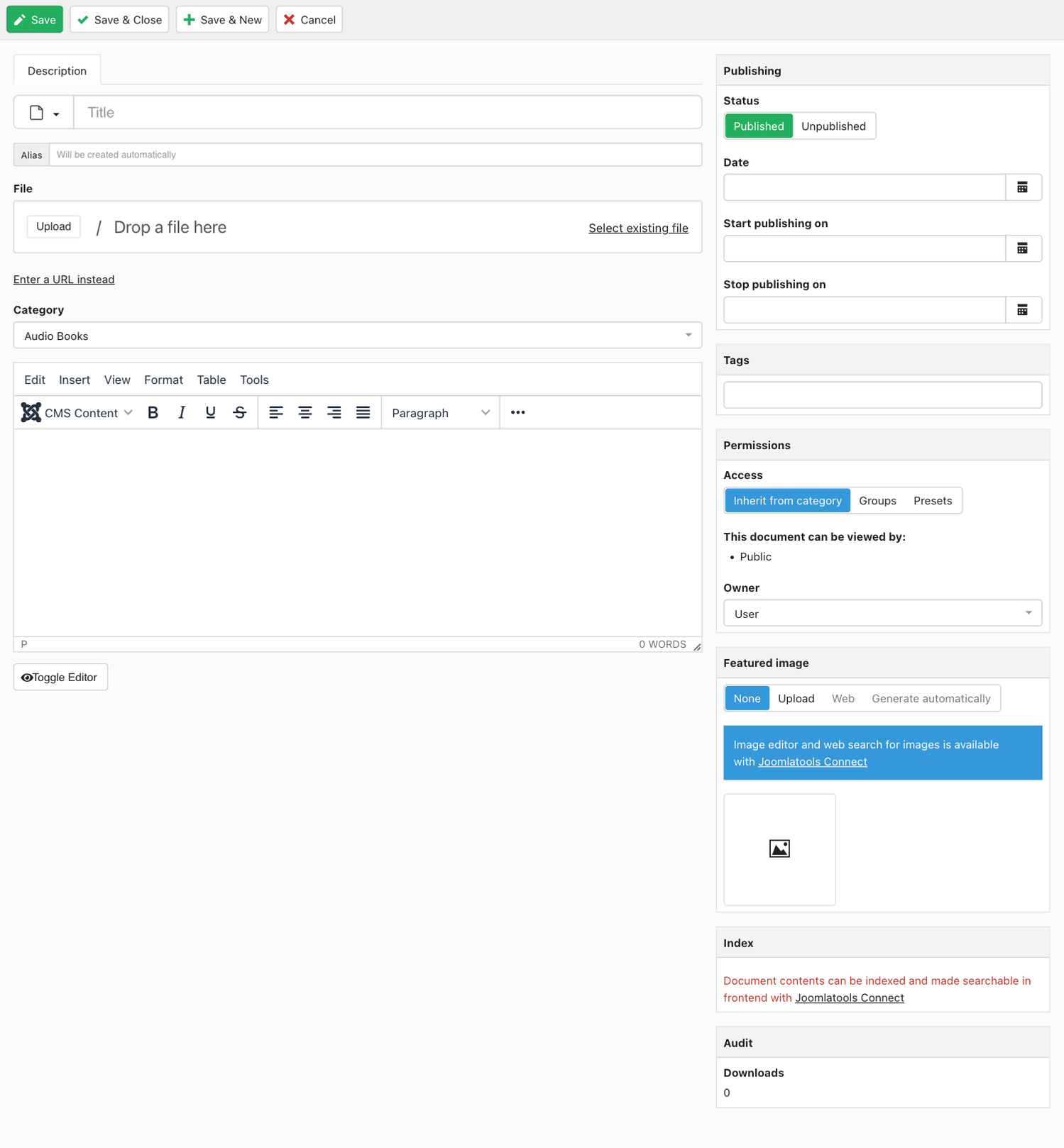
Task: Open the Format editor menu
Action: click(x=163, y=380)
